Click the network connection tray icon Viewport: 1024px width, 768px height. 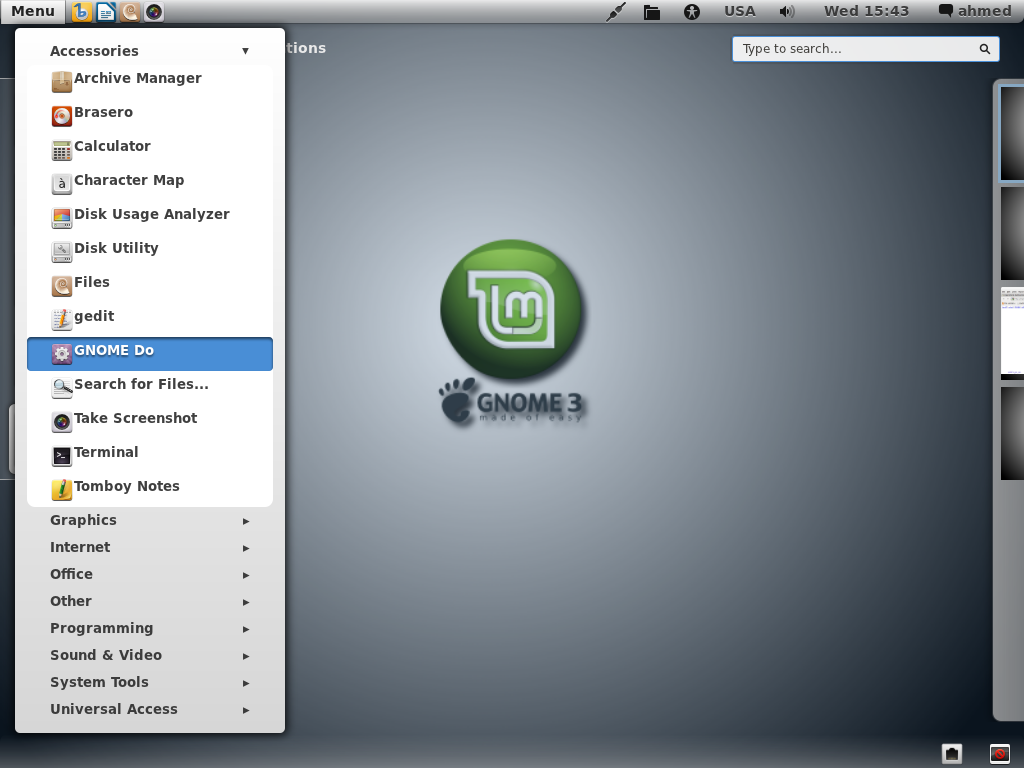[x=615, y=12]
